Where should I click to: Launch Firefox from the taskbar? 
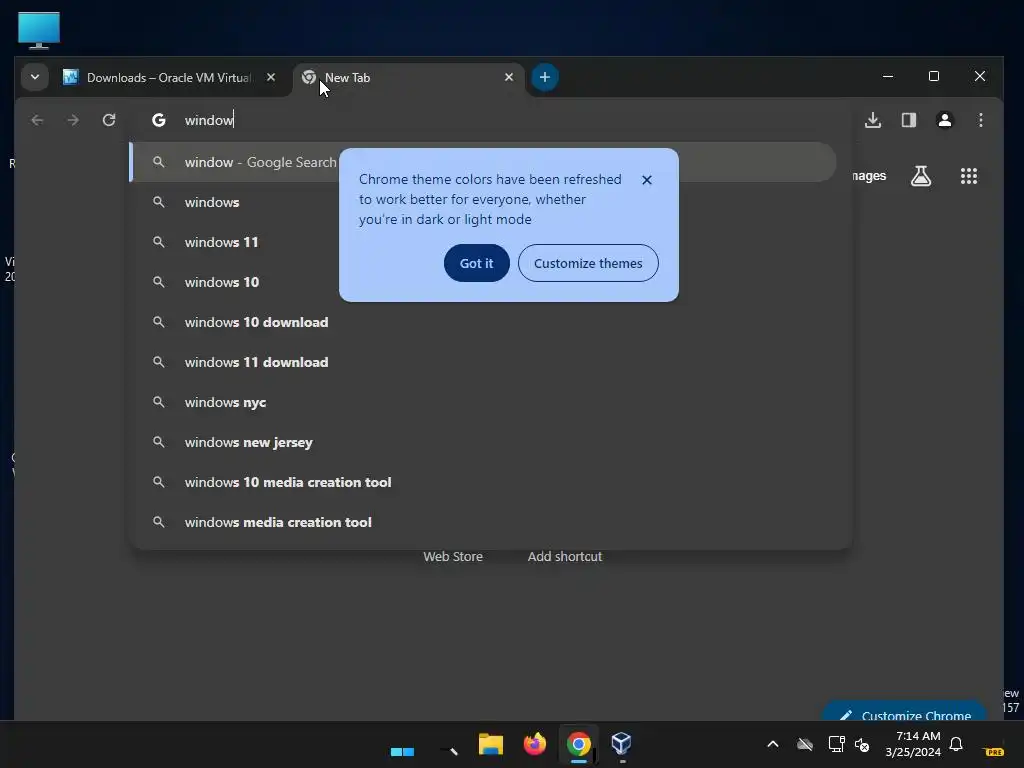pos(535,744)
